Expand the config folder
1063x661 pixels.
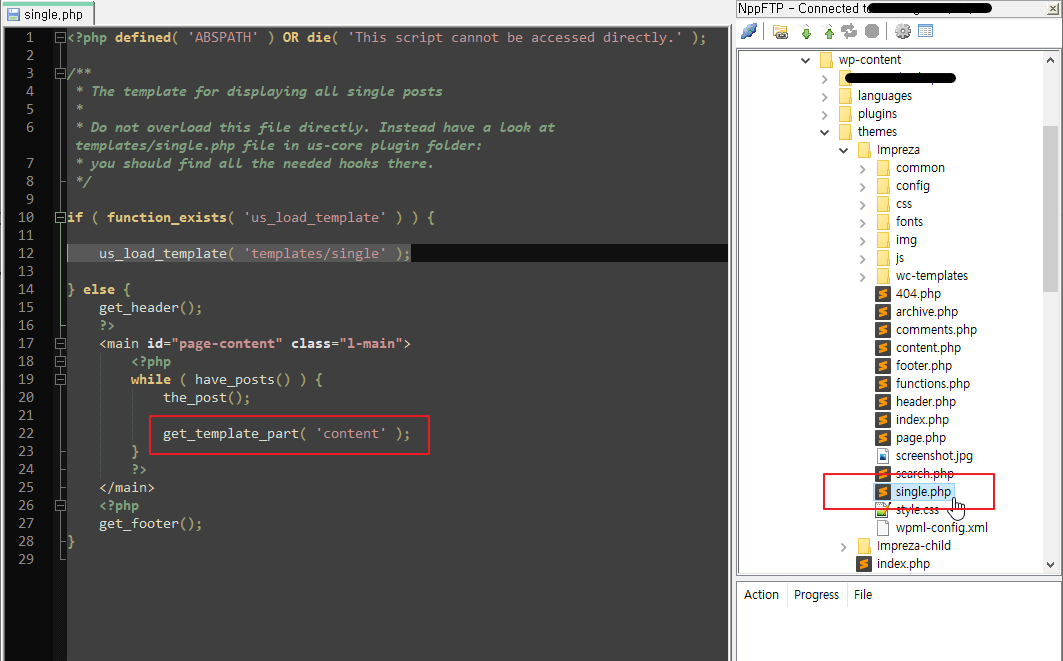pyautogui.click(x=862, y=186)
